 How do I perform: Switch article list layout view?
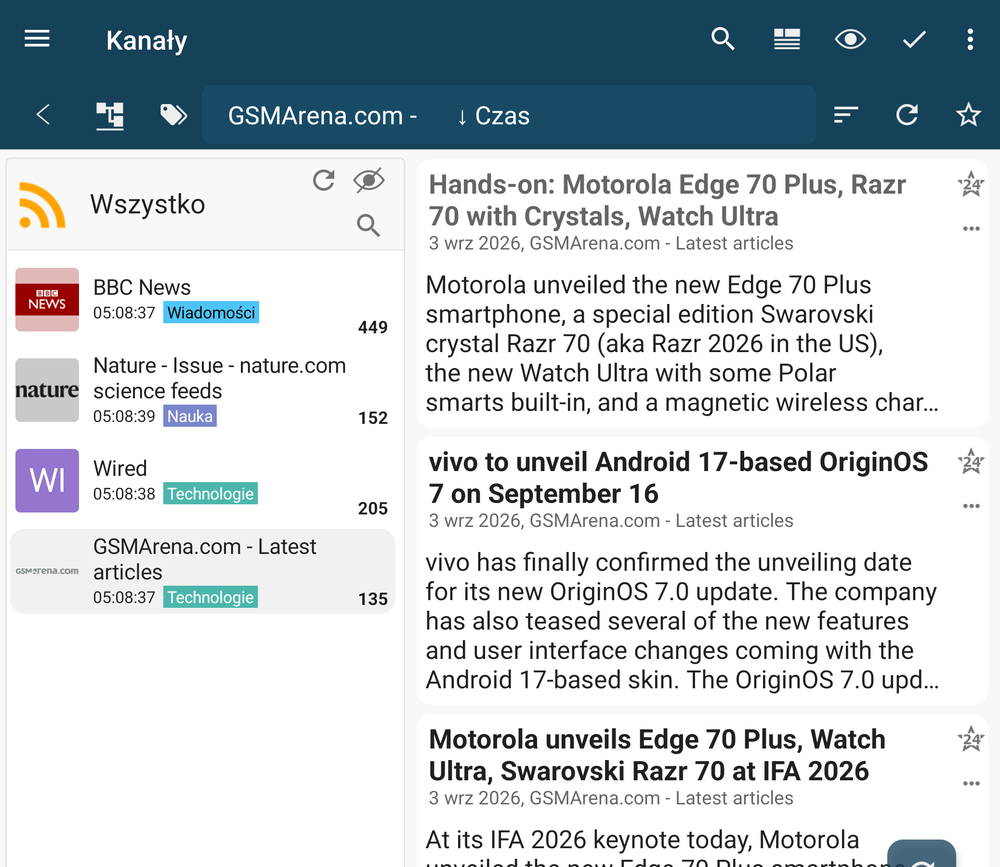coord(786,40)
